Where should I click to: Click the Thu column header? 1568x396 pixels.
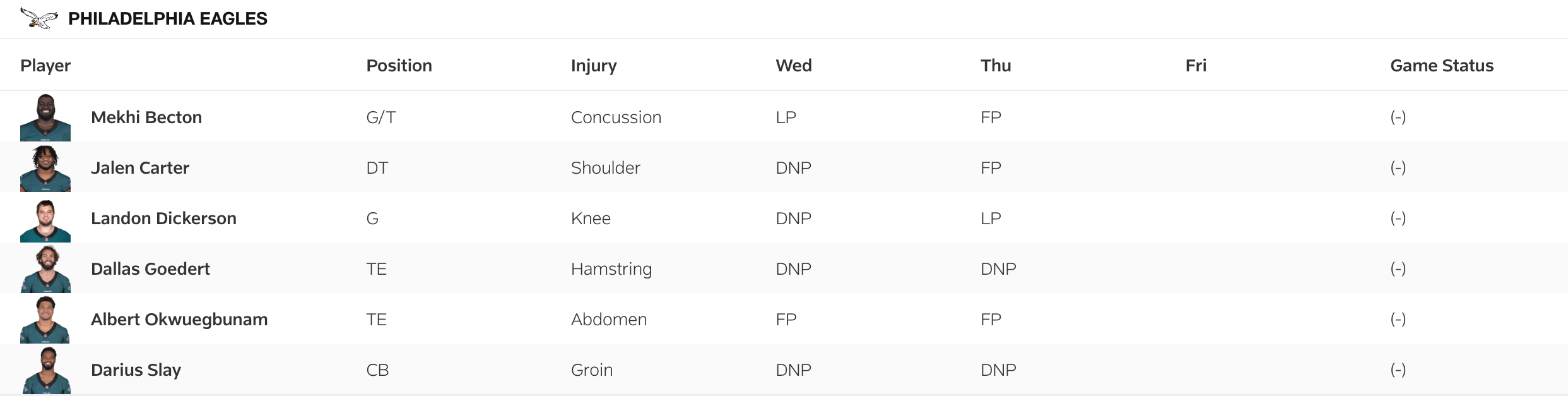996,66
